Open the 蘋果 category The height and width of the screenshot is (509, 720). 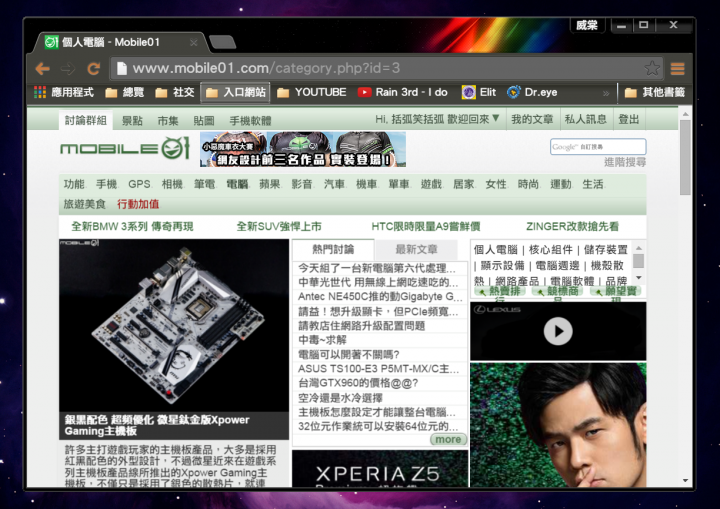[270, 184]
